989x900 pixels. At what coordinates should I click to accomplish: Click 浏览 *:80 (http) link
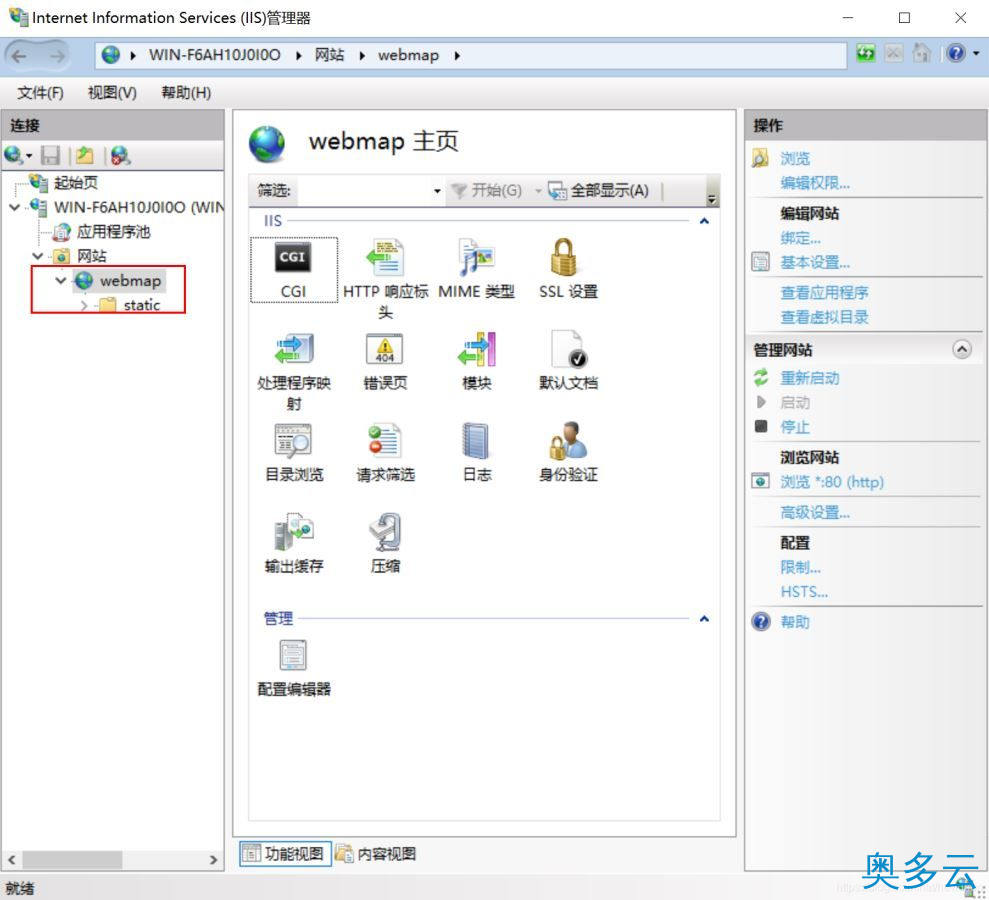pyautogui.click(x=832, y=482)
